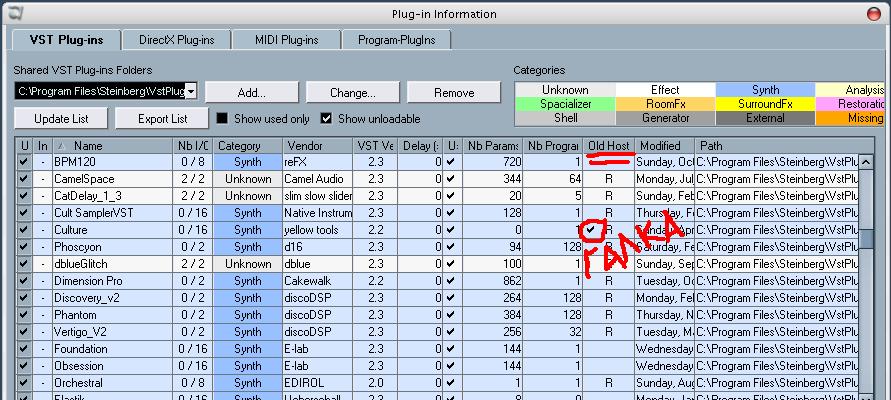Untick the Show unloadable checkbox
Screen dimensions: 891x400
click(326, 119)
